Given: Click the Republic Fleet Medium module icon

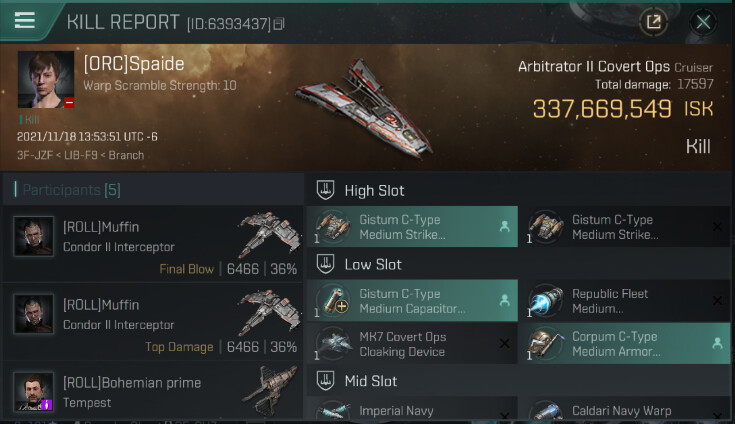Looking at the screenshot, I should click(x=546, y=301).
